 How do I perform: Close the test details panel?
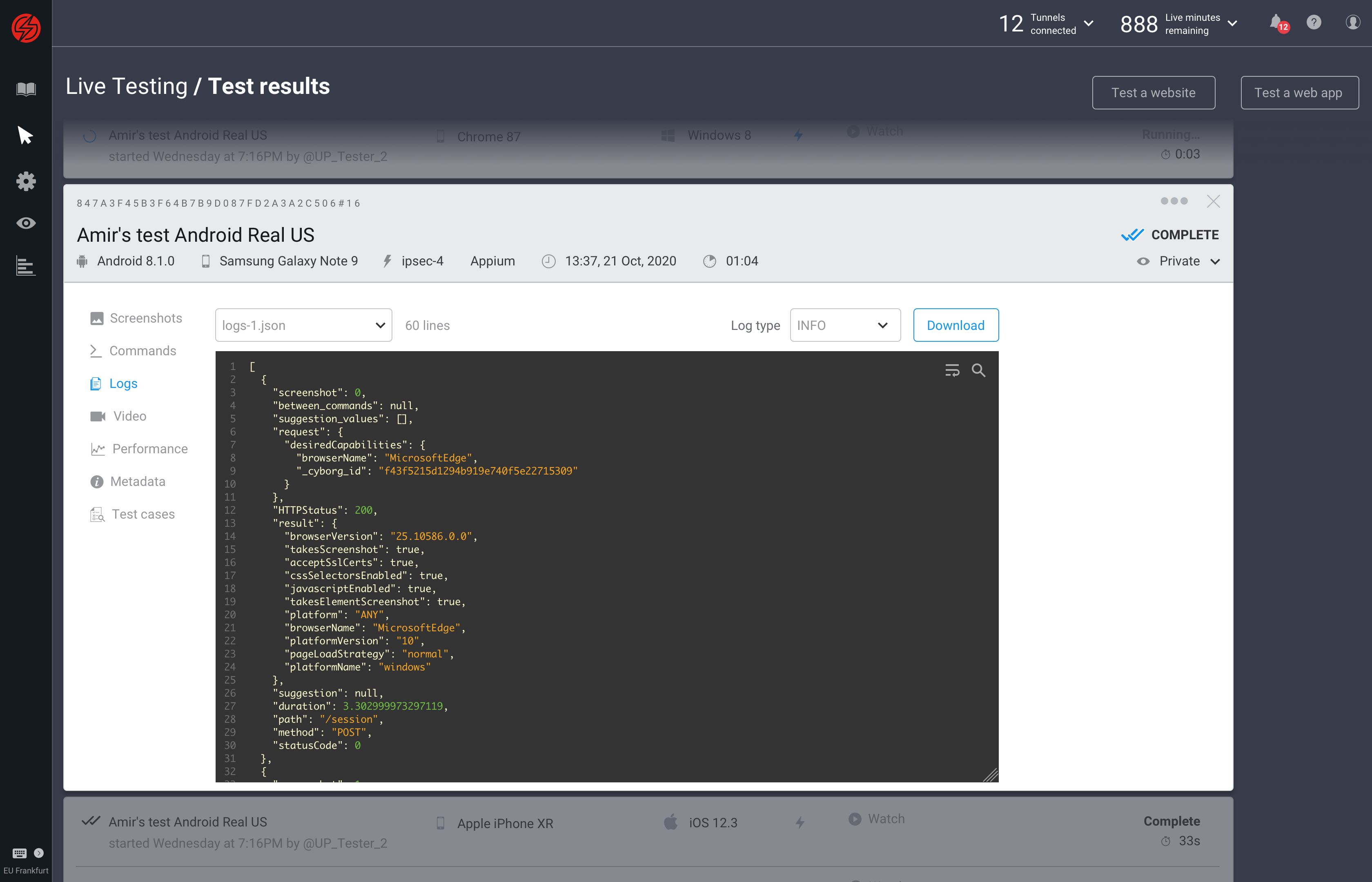1213,201
